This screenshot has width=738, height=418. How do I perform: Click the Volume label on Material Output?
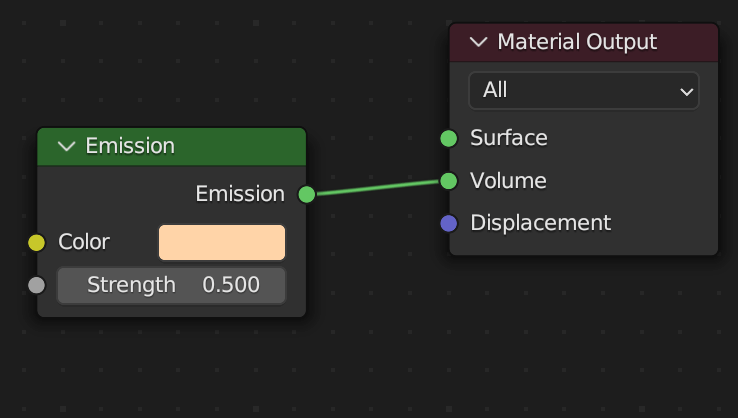click(508, 181)
